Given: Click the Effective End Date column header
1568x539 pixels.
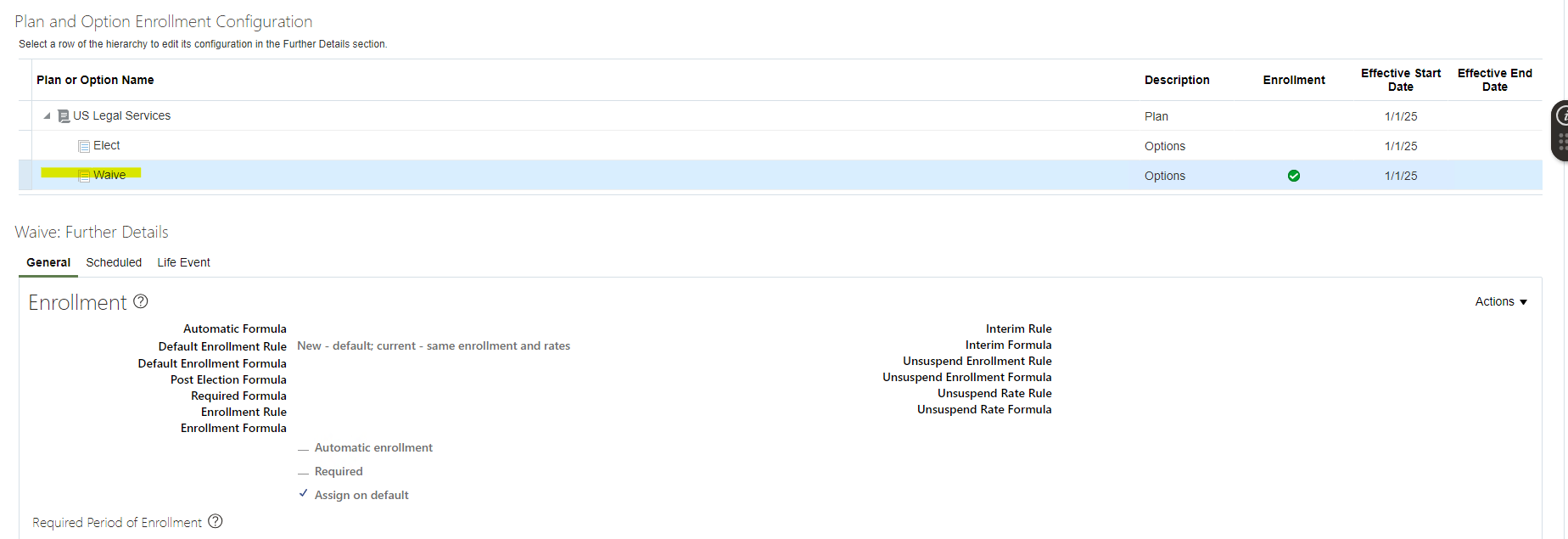Looking at the screenshot, I should 1495,80.
